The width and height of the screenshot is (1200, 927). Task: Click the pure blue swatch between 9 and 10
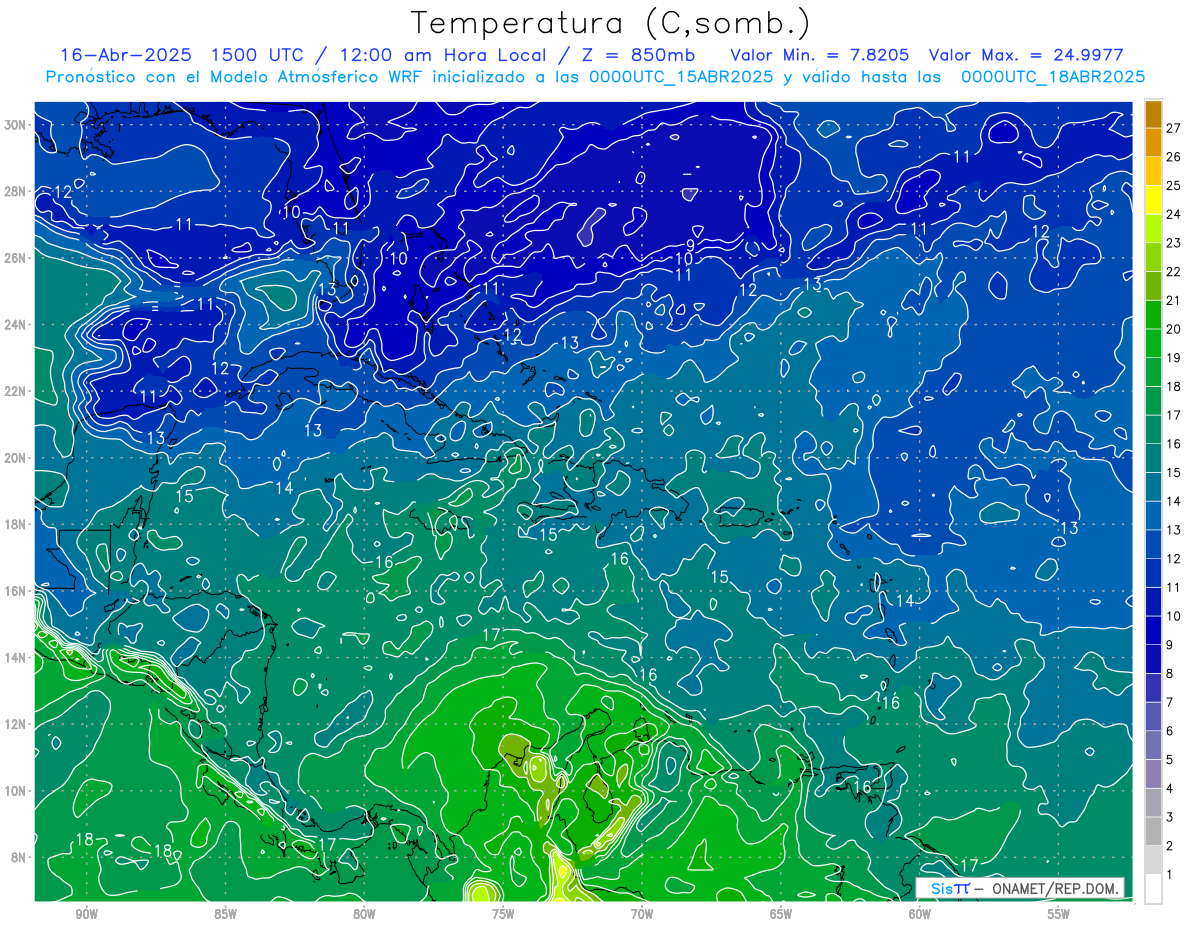click(x=1153, y=631)
